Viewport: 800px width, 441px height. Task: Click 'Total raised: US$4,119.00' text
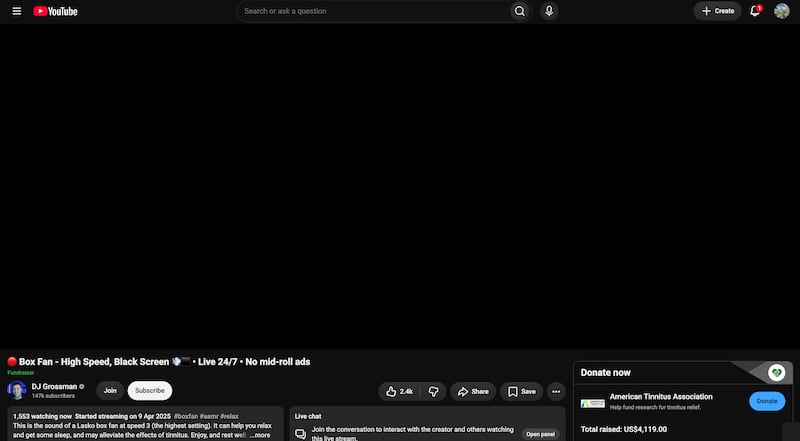(x=623, y=429)
